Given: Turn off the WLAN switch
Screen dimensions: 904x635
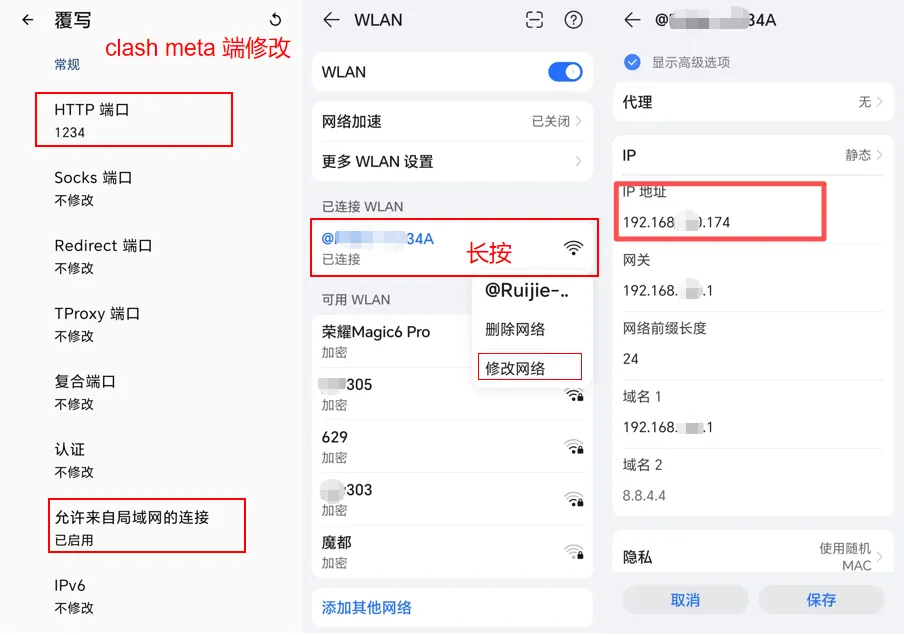Looking at the screenshot, I should [563, 71].
